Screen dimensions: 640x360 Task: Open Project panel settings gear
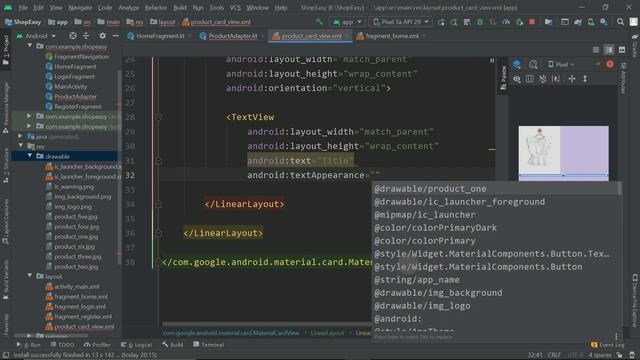point(102,36)
